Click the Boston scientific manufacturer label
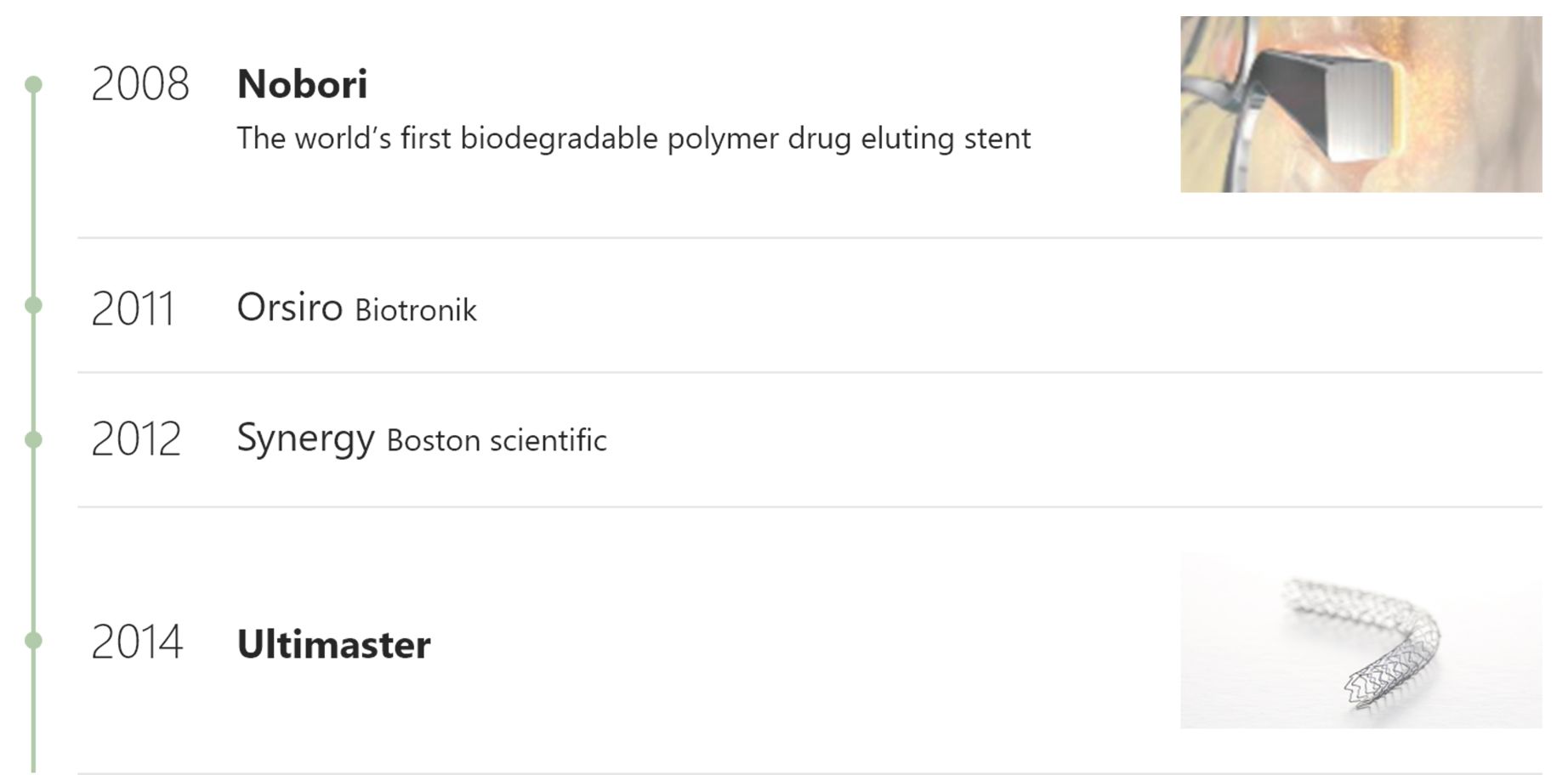 coord(497,440)
